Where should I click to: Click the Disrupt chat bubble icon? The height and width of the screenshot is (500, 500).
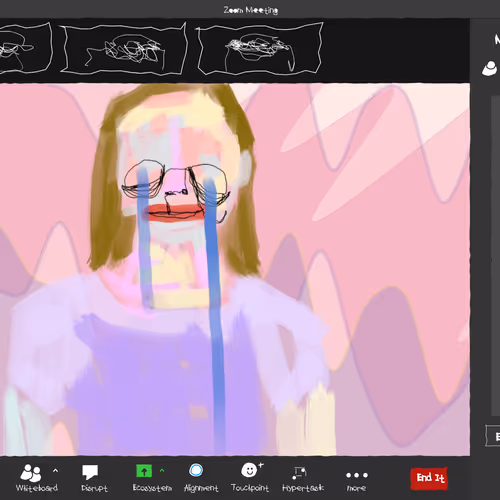tap(90, 472)
